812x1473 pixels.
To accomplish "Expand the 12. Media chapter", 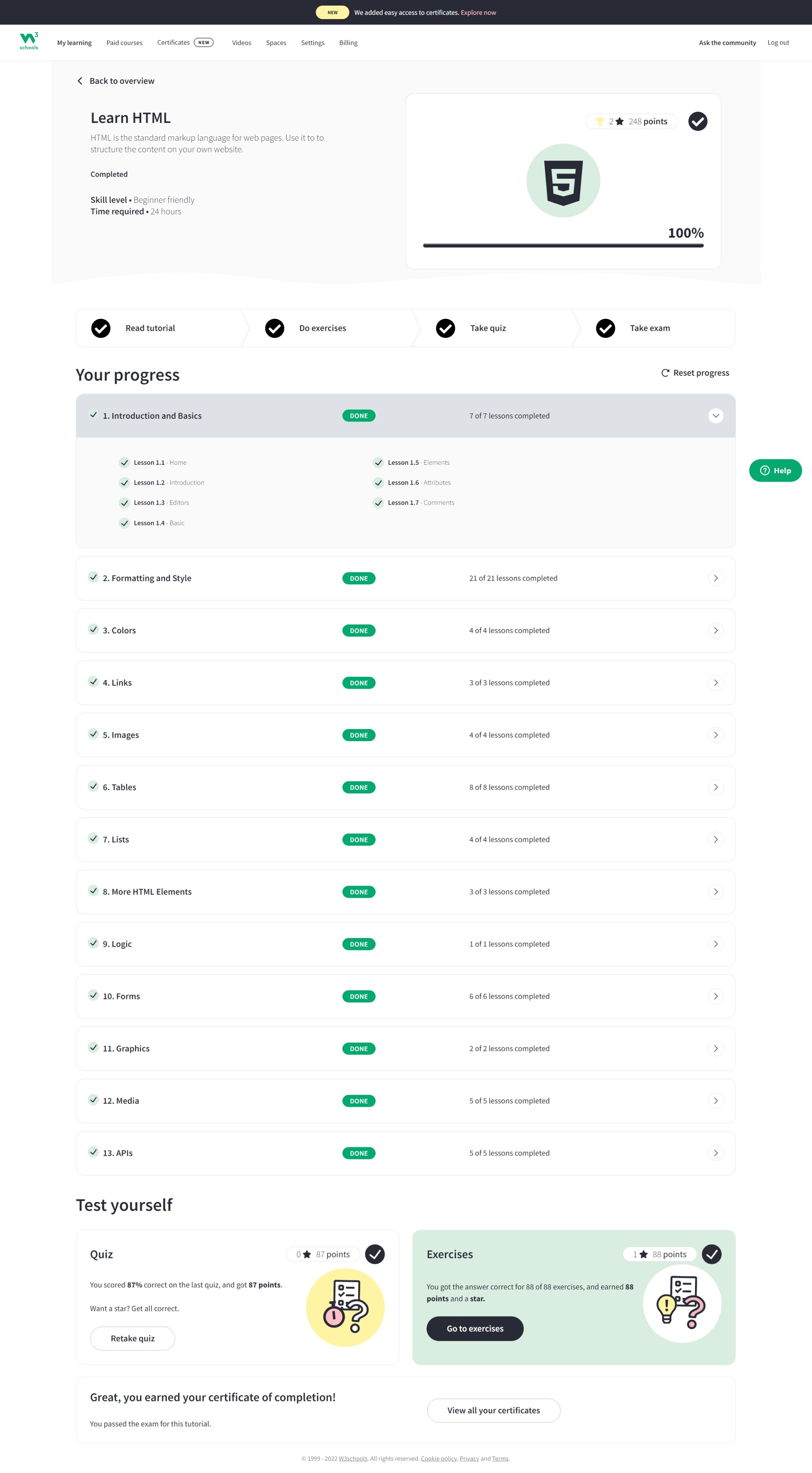I will (x=716, y=1100).
